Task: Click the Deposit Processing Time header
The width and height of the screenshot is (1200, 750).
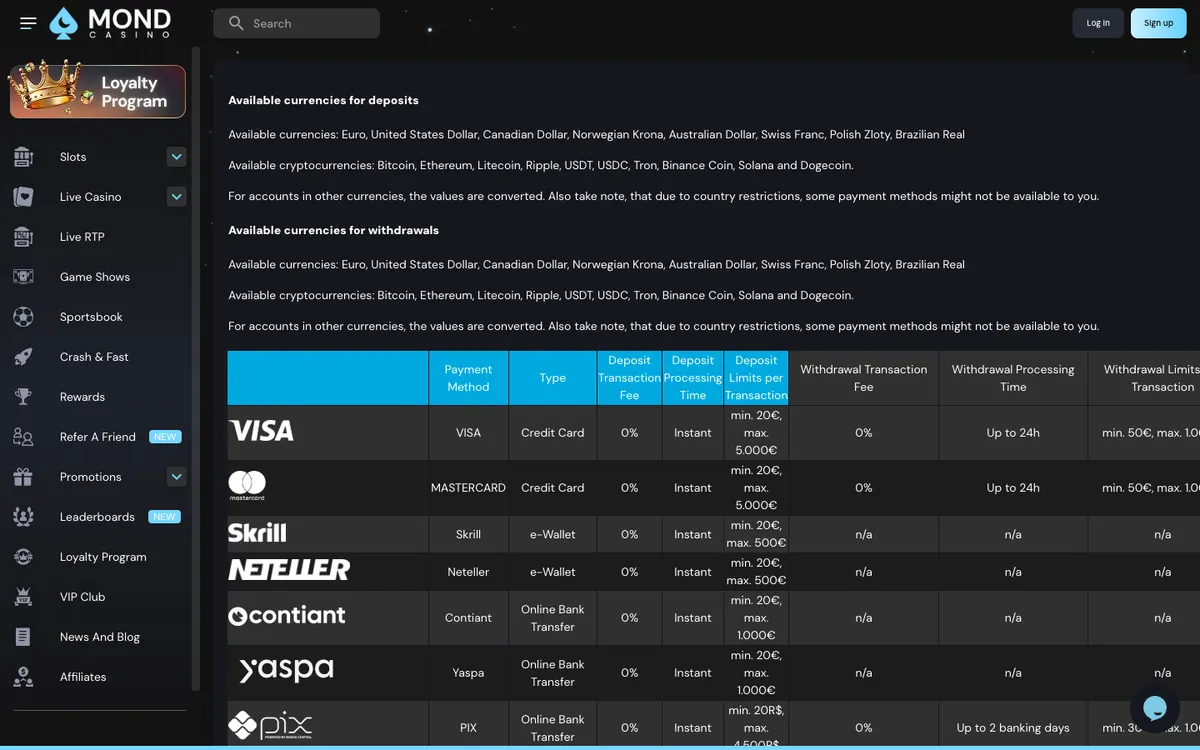Action: pos(692,378)
